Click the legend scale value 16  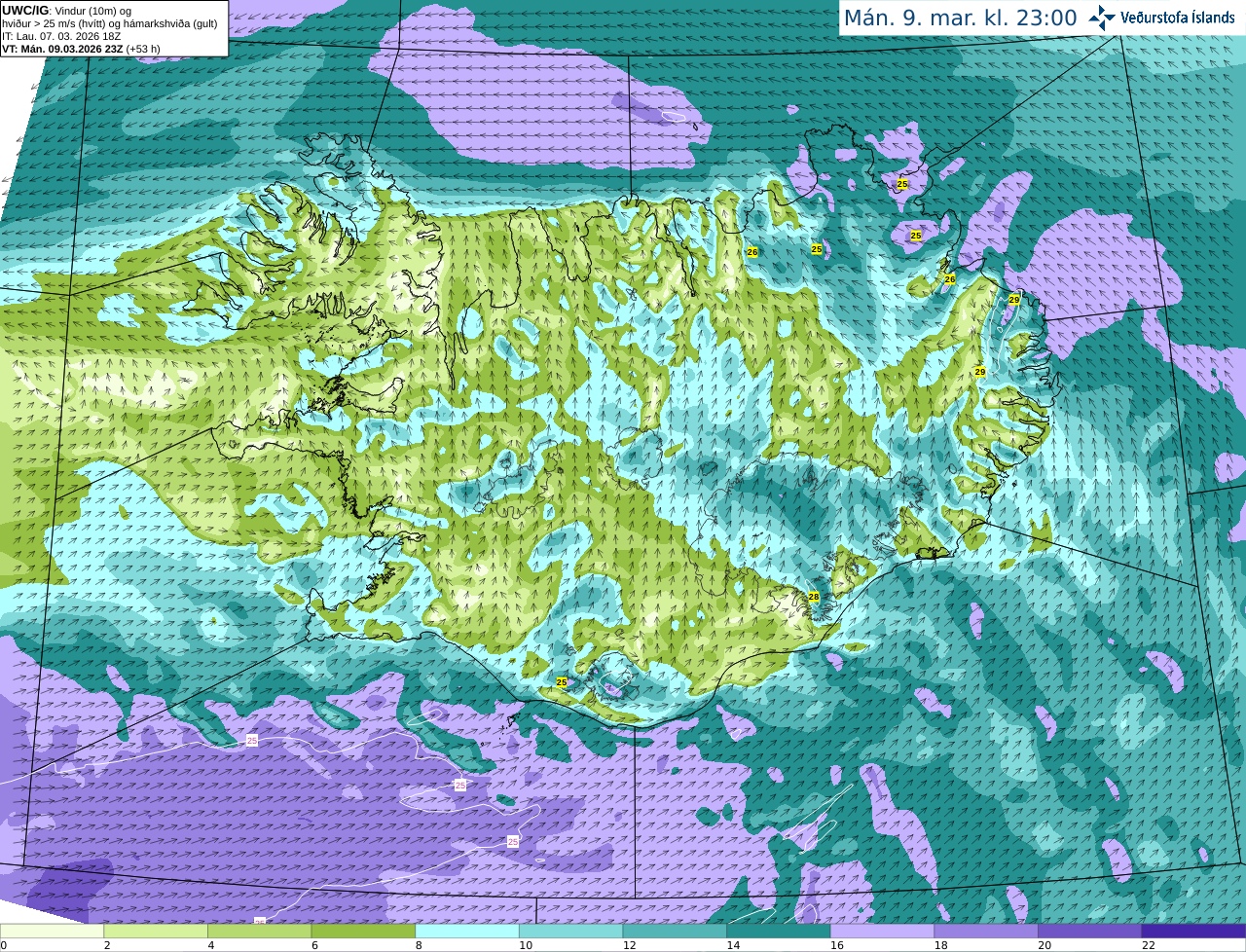tap(837, 945)
